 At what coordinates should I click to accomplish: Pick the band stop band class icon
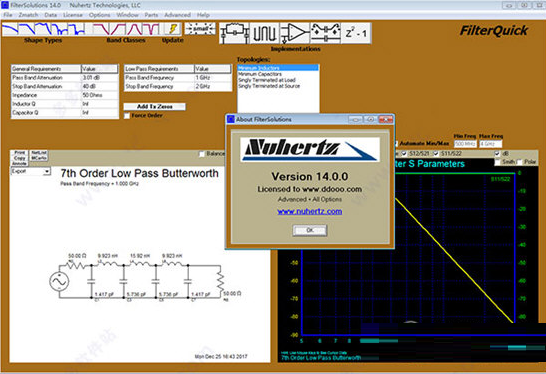[151, 29]
